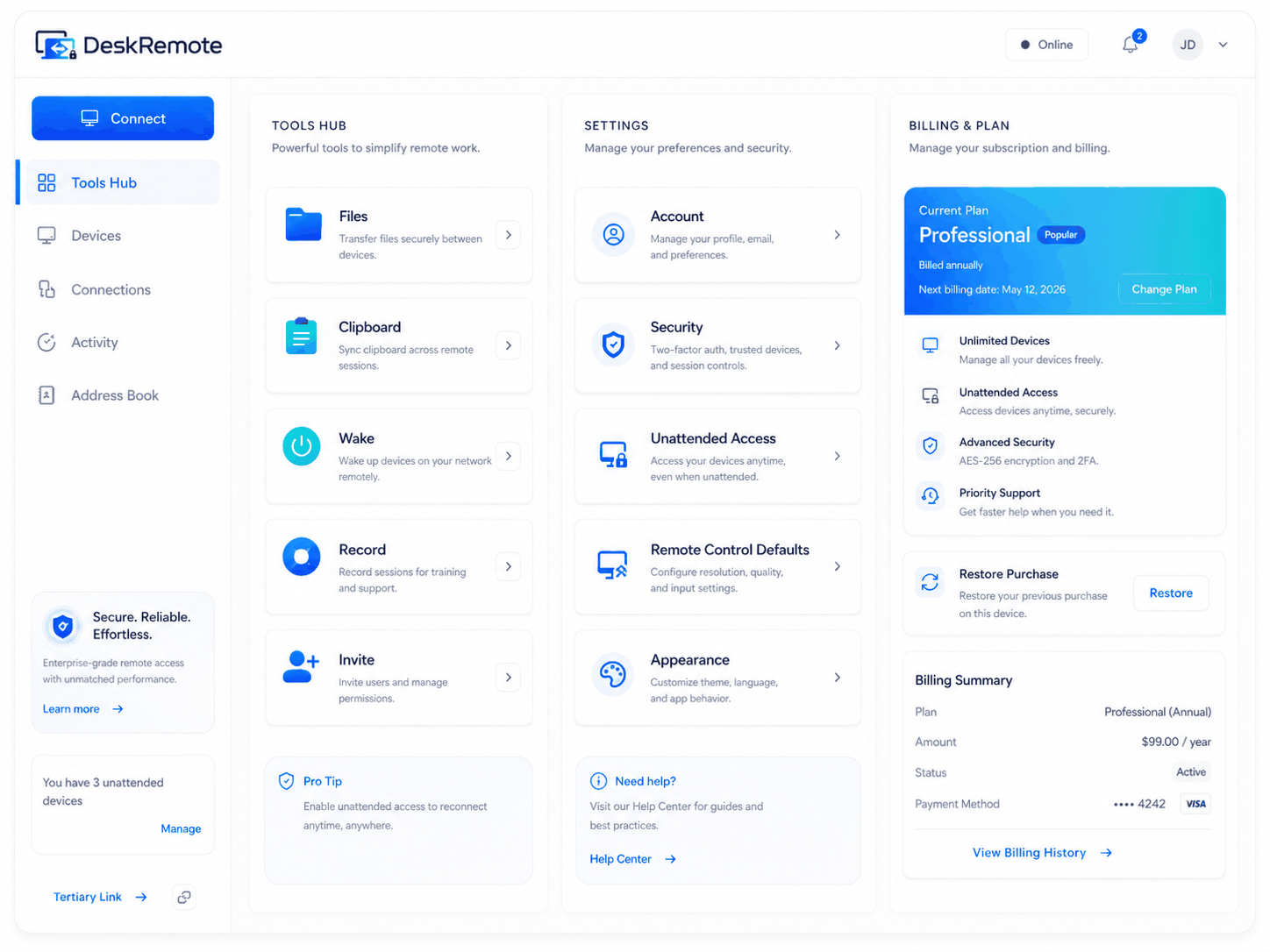This screenshot has width=1270, height=952.
Task: Click the Change Plan button
Action: click(x=1164, y=289)
